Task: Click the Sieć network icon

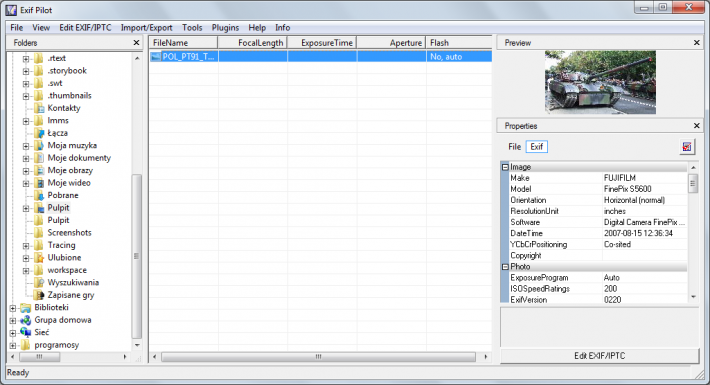Action: 26,332
